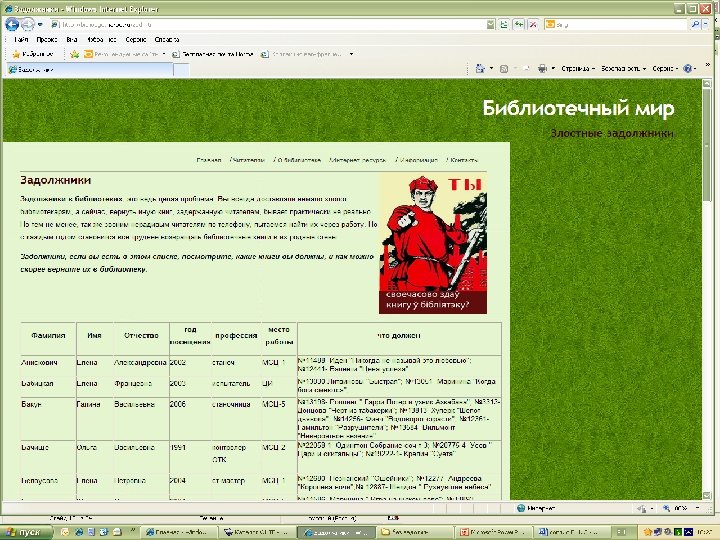Open the Сервис command bar menu
The width and height of the screenshot is (720, 540).
click(x=665, y=68)
